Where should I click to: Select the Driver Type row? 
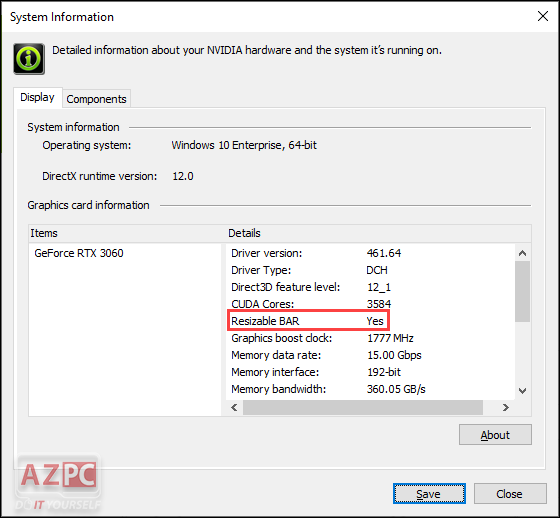pyautogui.click(x=371, y=270)
